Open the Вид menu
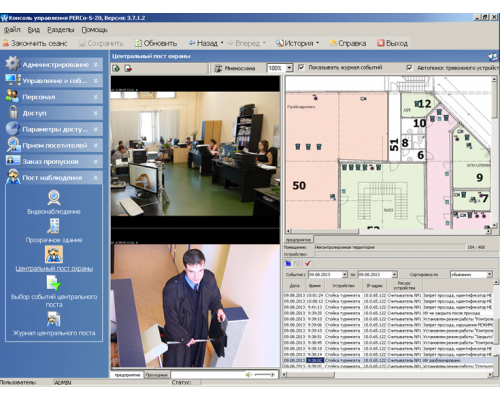The height and width of the screenshot is (400, 500). pyautogui.click(x=33, y=30)
